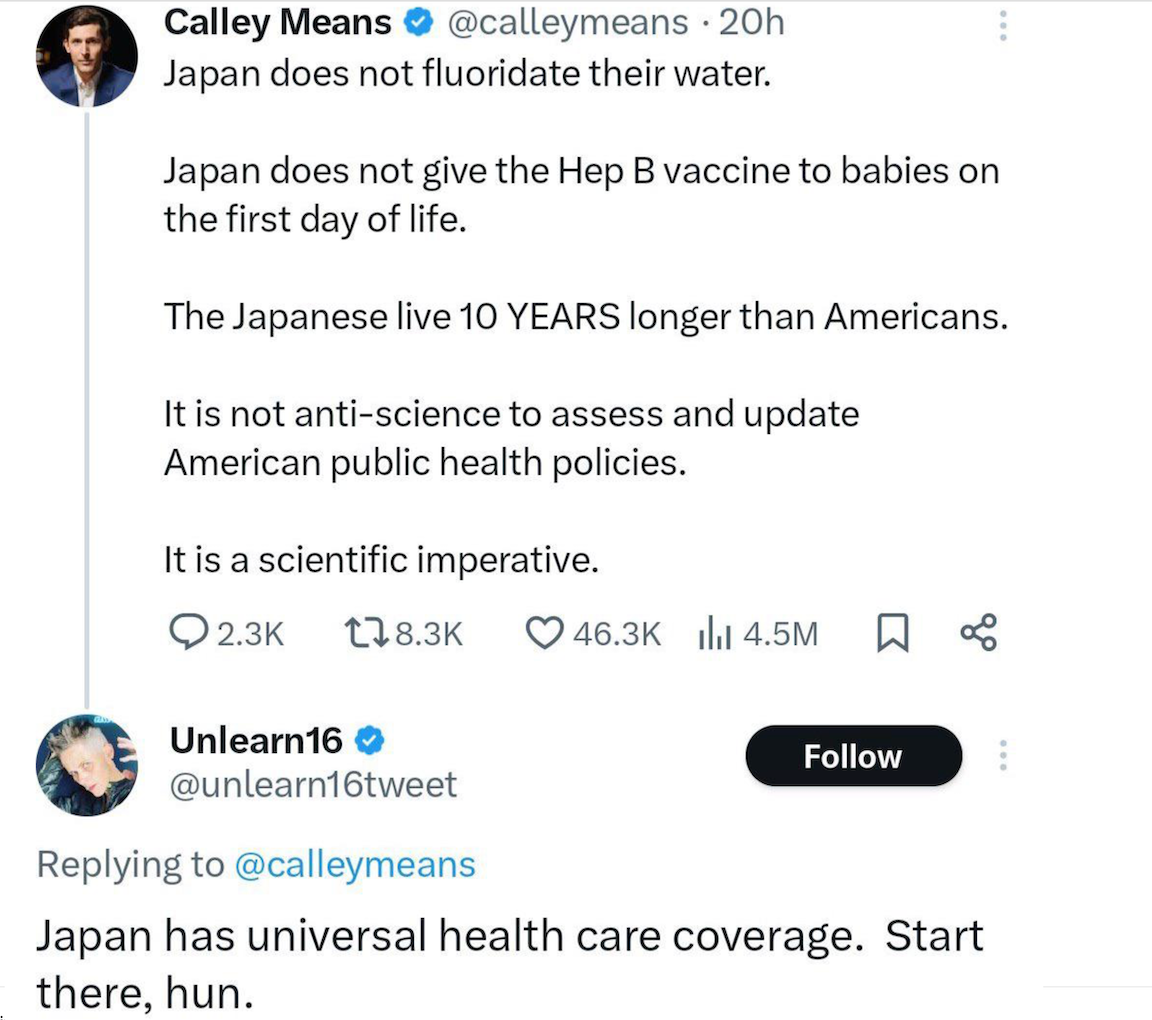Click Unlearn16 verified checkmark badge

(370, 741)
